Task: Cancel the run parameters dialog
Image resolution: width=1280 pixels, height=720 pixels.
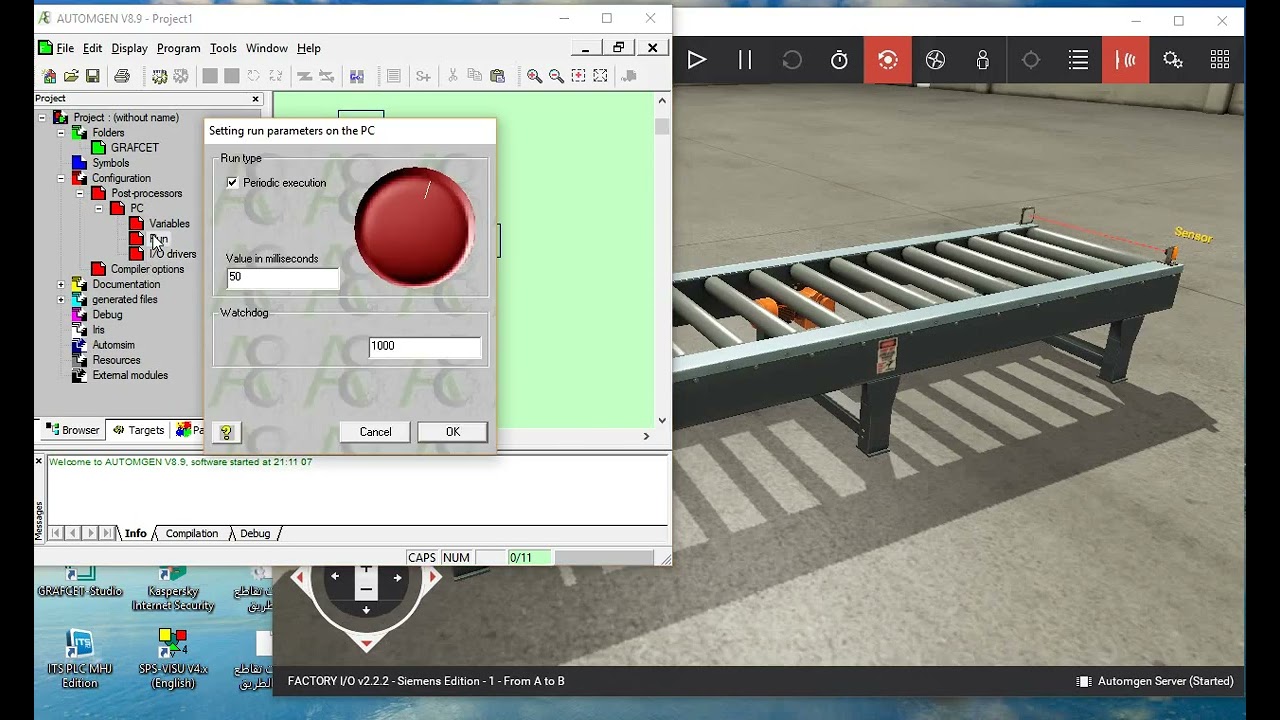Action: tap(376, 432)
